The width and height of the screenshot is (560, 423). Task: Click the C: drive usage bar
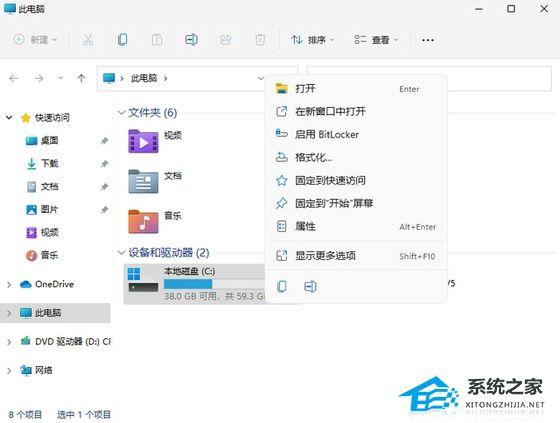(x=214, y=284)
